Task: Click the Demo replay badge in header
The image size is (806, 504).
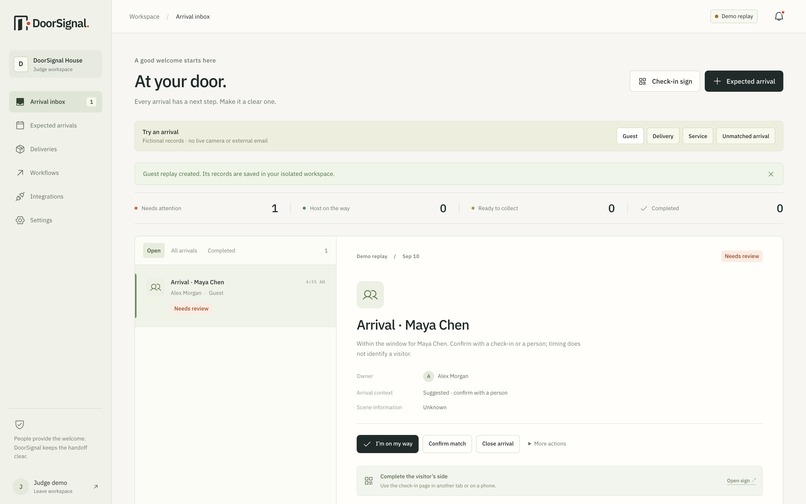Action: pyautogui.click(x=734, y=16)
